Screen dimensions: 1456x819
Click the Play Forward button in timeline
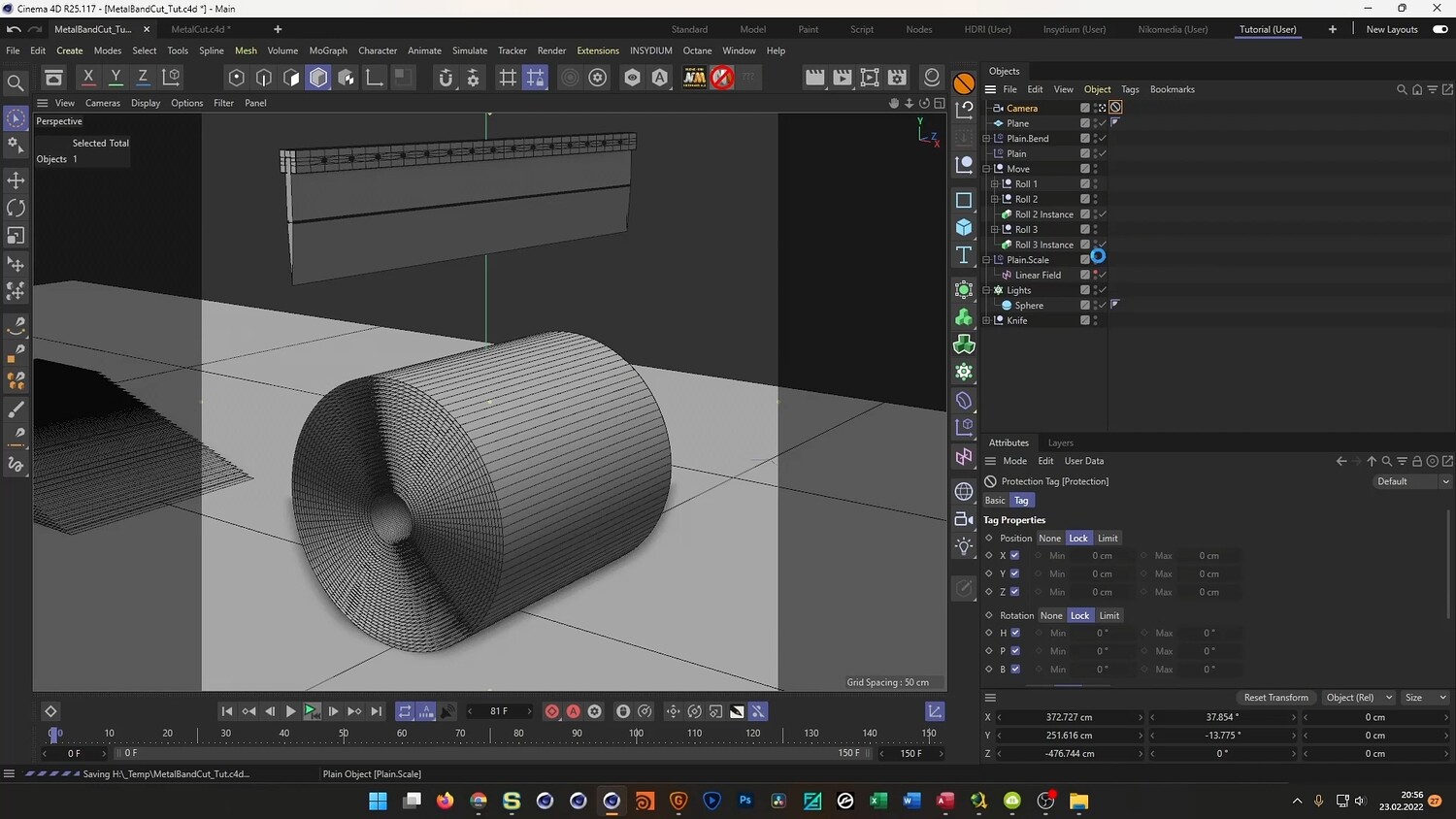(x=290, y=711)
